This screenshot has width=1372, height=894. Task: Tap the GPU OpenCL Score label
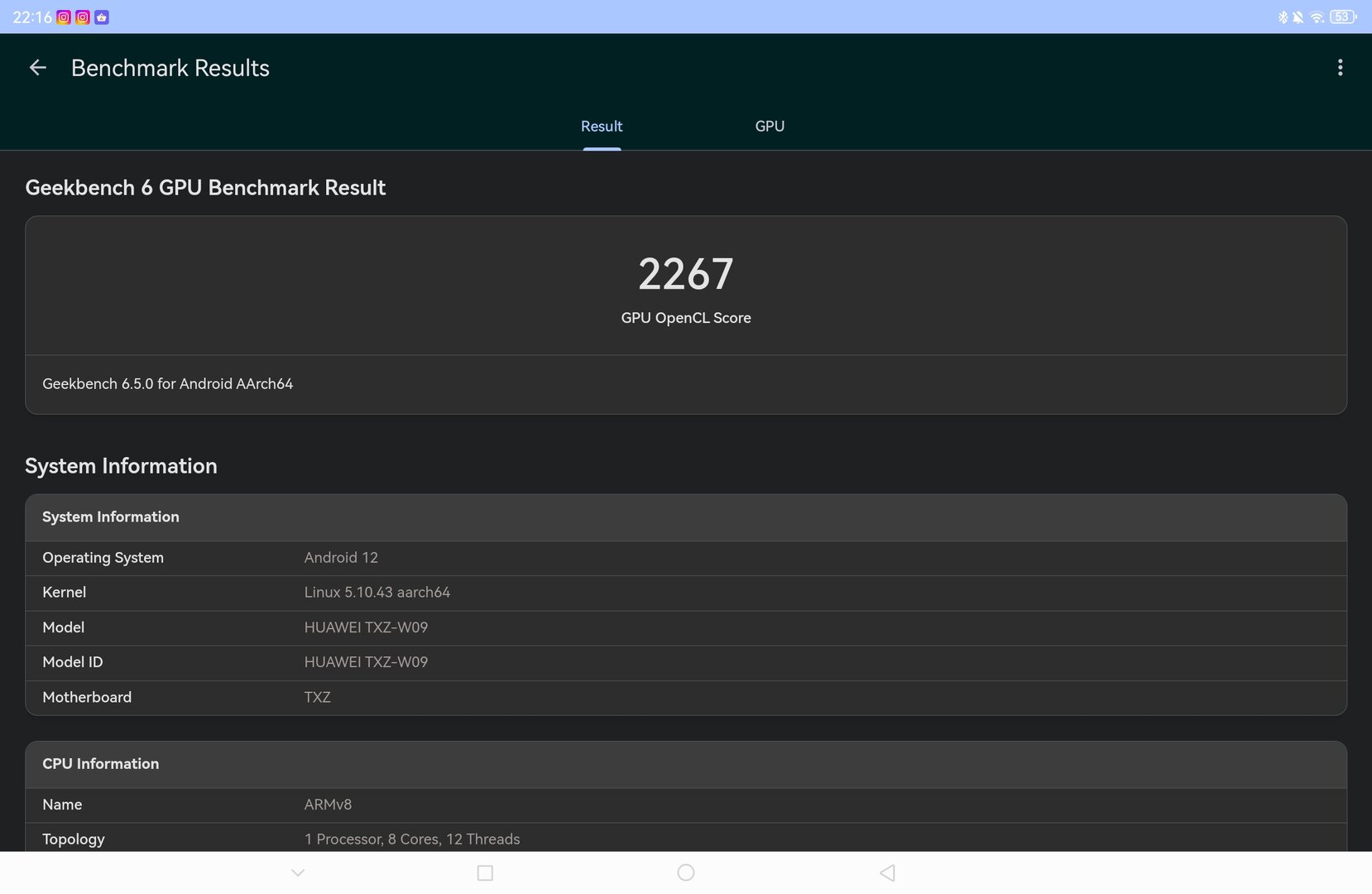686,318
